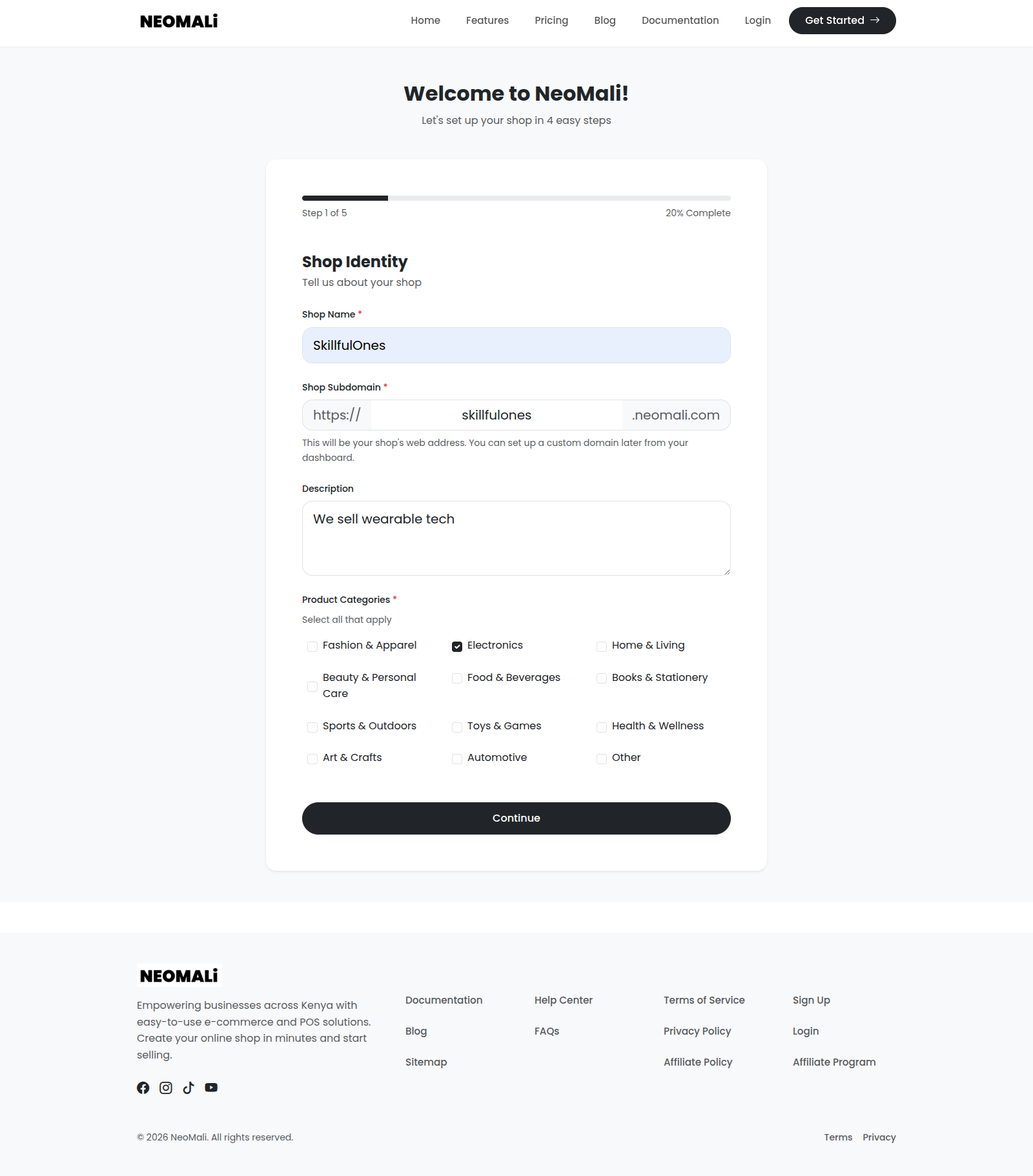Uncheck the Electronics category

457,646
